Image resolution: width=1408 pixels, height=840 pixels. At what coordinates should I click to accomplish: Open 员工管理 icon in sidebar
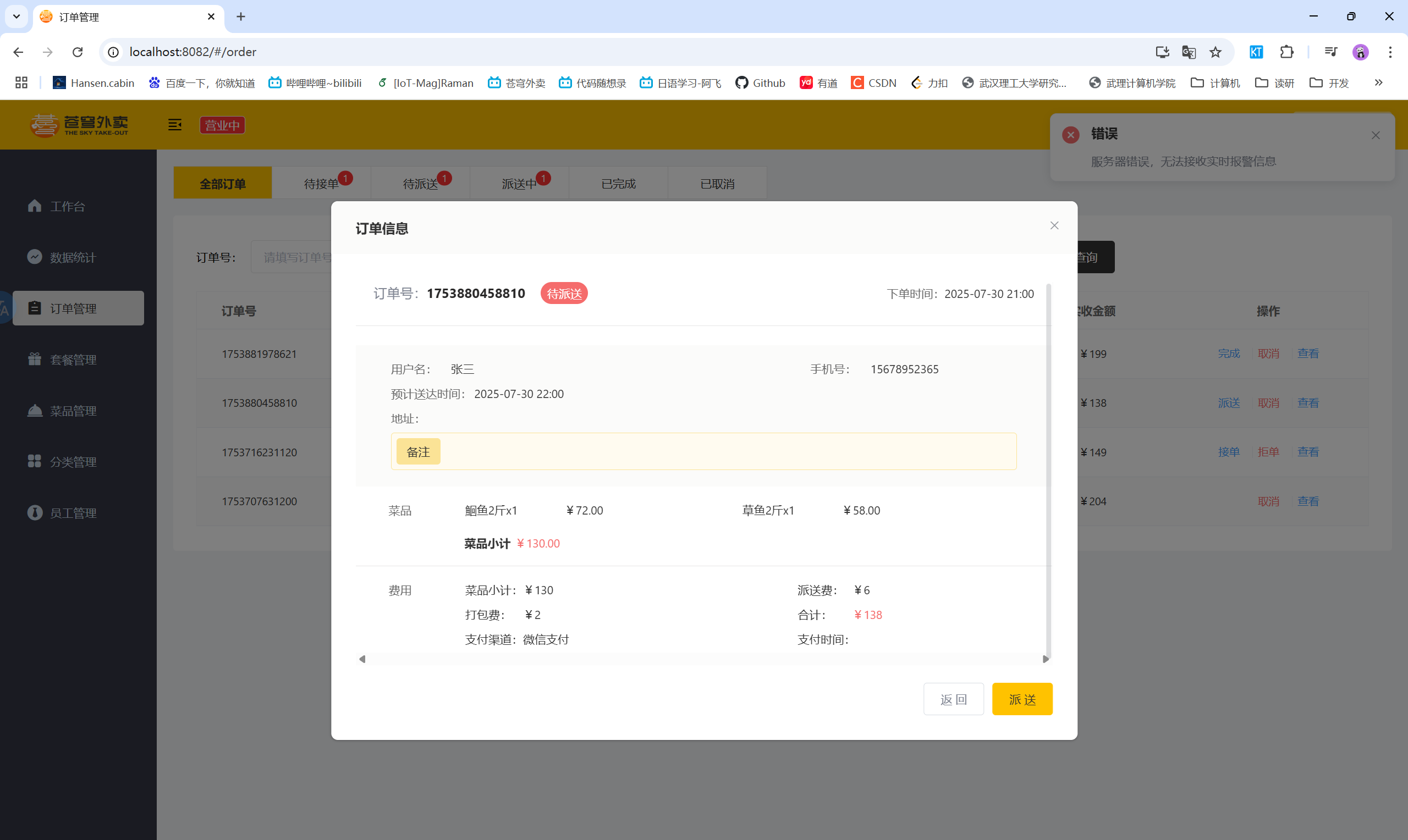pyautogui.click(x=35, y=513)
